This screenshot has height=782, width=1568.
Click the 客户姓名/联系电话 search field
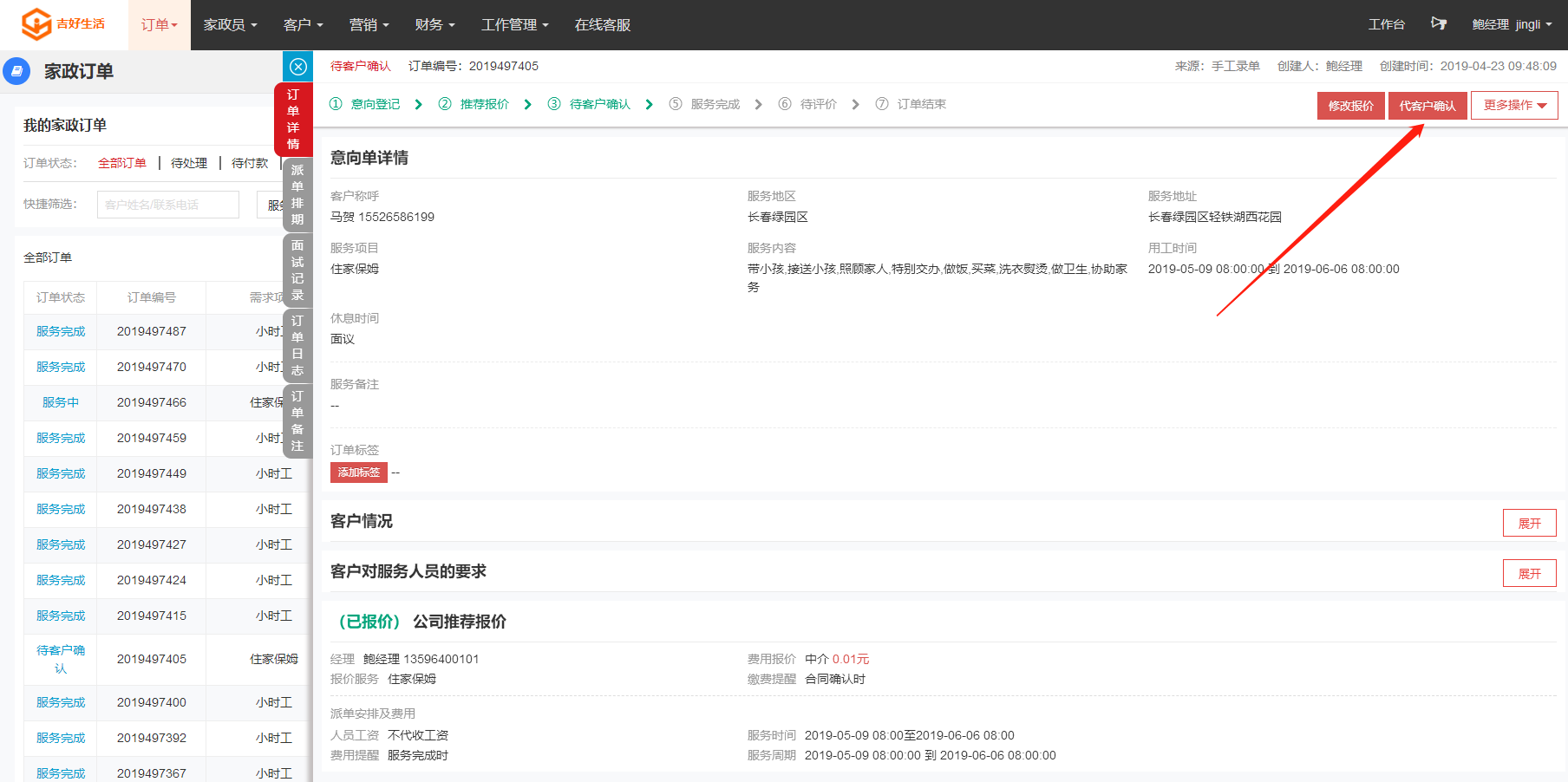tap(168, 205)
